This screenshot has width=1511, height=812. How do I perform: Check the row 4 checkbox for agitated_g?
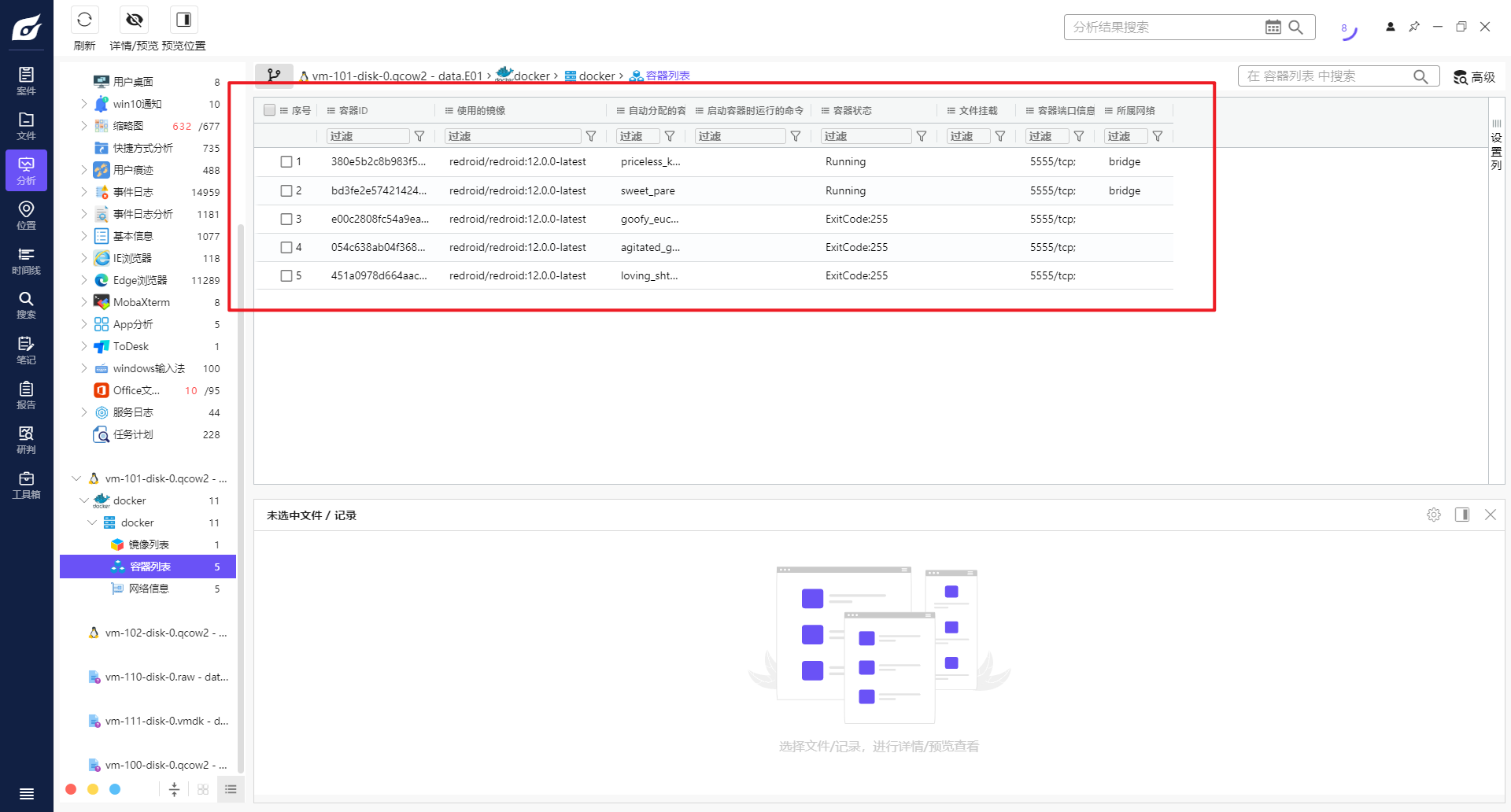[286, 247]
